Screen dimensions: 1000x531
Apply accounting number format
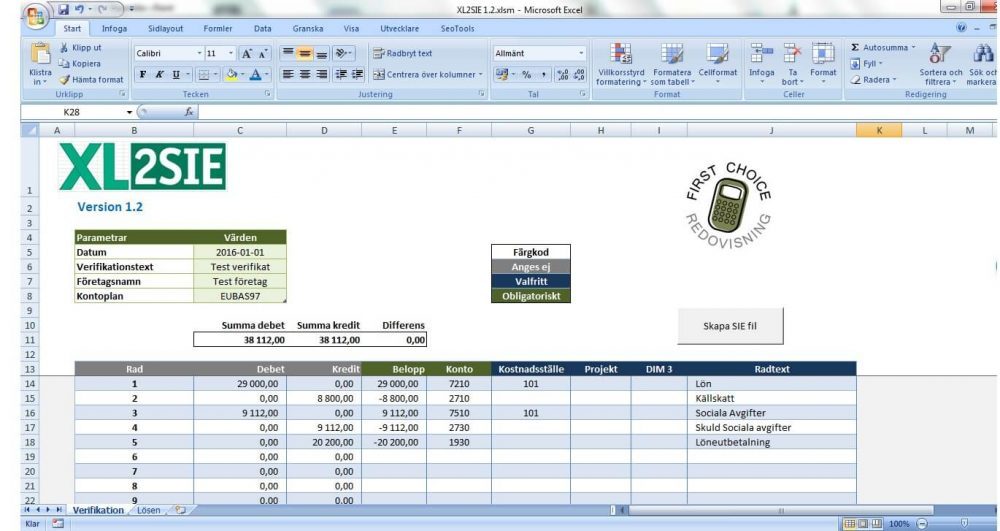click(x=501, y=75)
